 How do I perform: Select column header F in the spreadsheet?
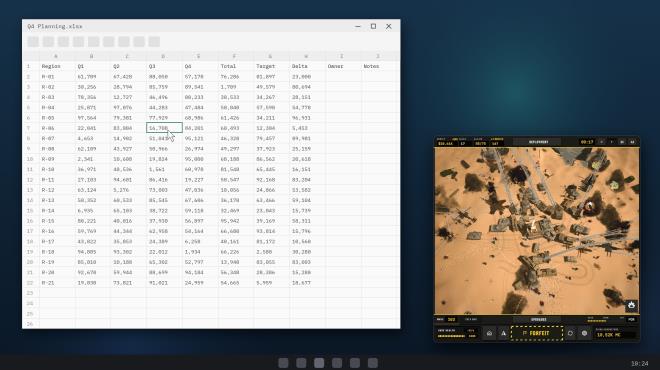(236, 56)
